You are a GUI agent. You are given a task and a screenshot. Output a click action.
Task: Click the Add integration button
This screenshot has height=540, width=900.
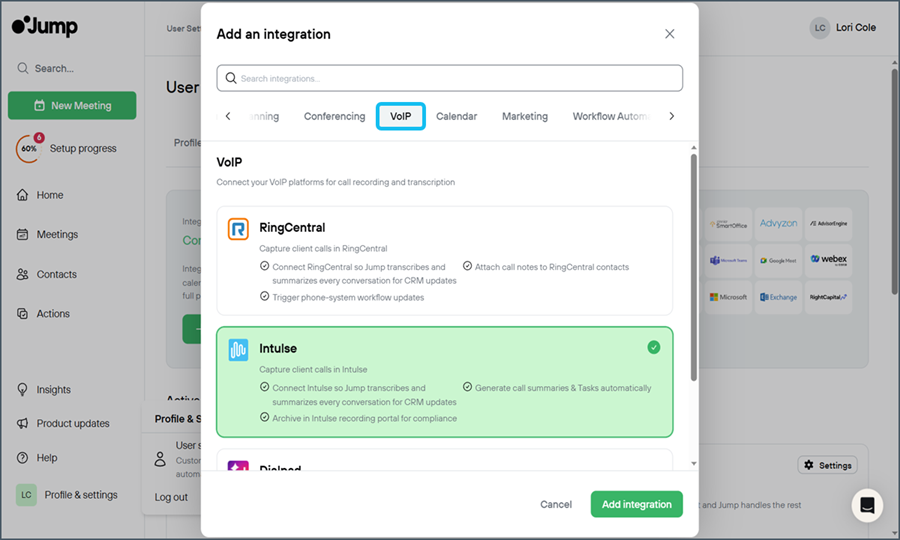pyautogui.click(x=637, y=504)
